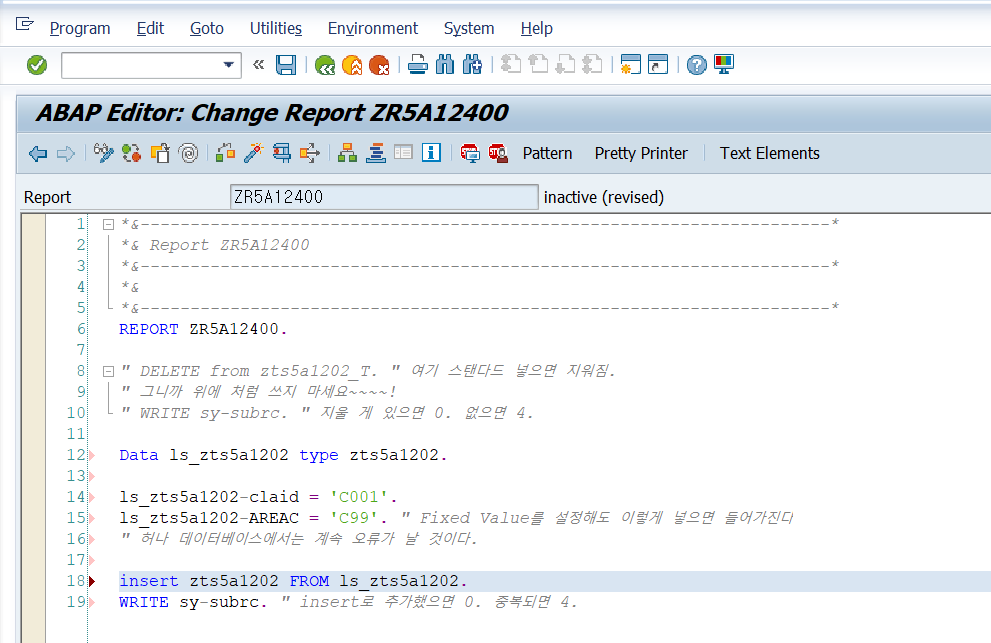
Task: Click the green Back icon in standard toolbar
Action: (325, 64)
